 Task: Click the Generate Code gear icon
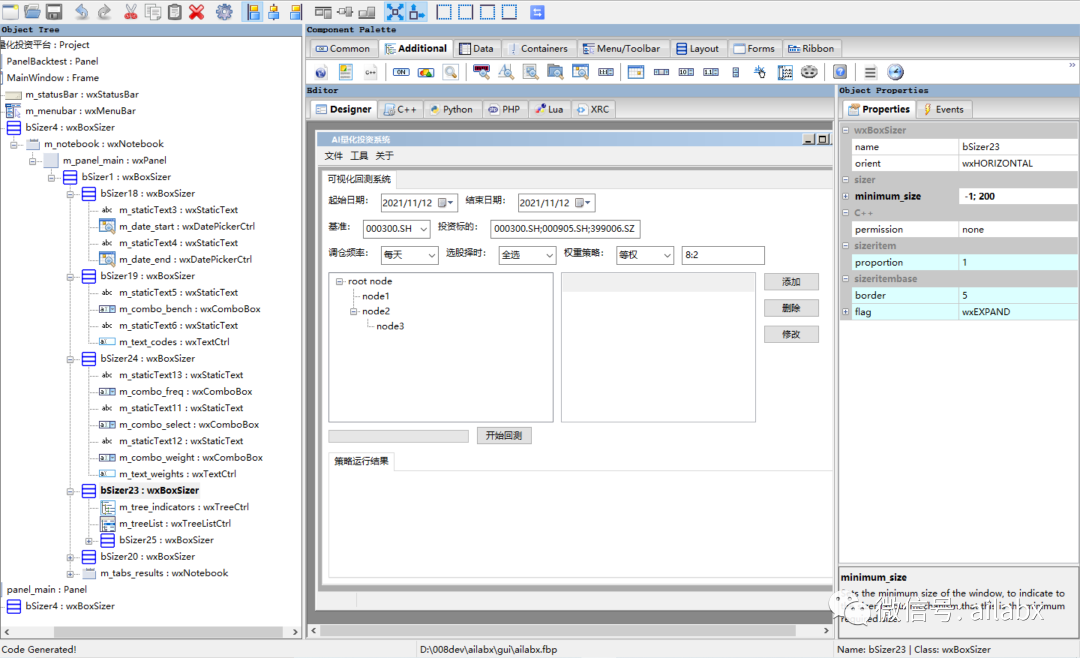click(x=224, y=11)
